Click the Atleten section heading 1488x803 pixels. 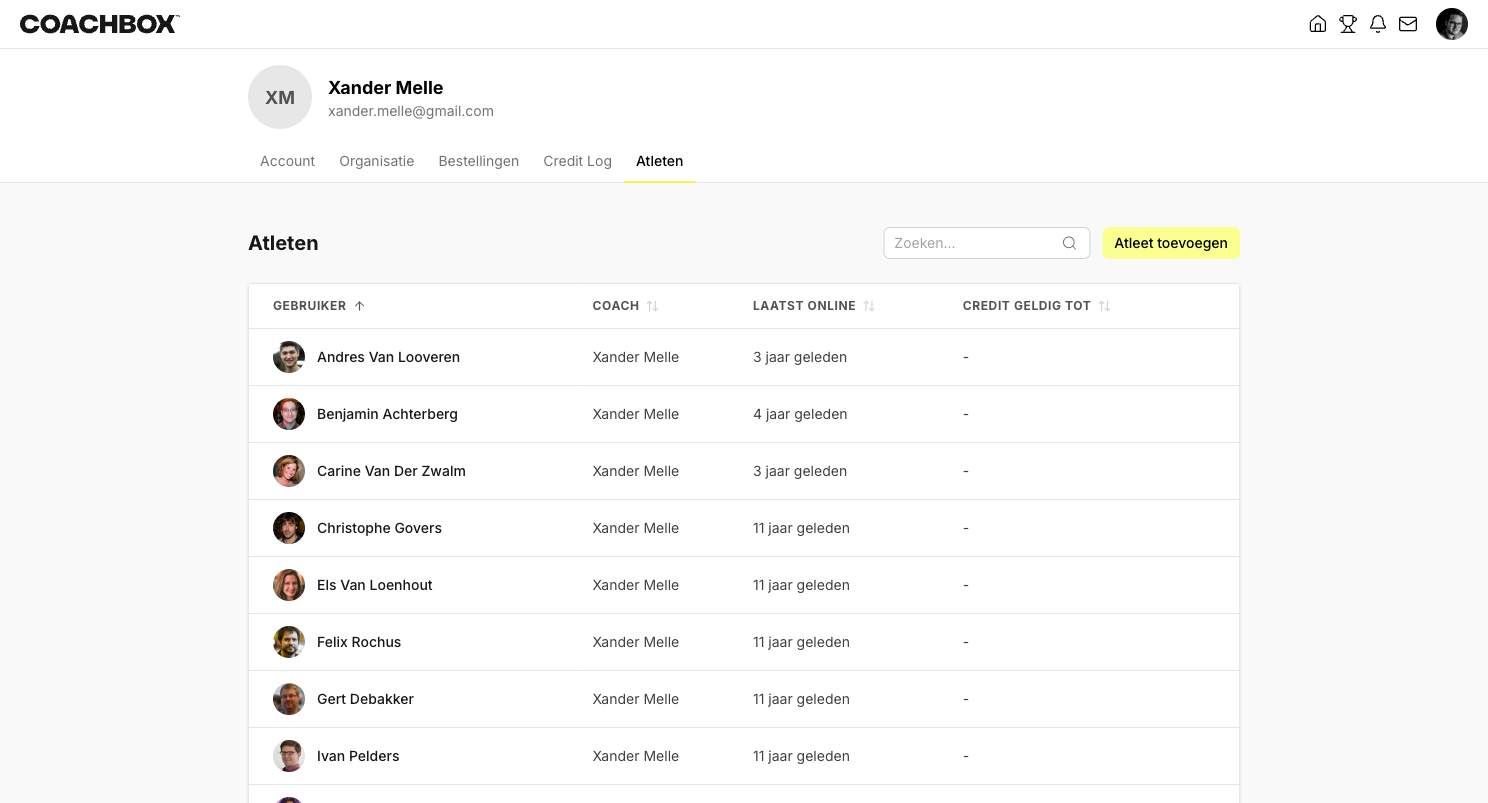283,243
